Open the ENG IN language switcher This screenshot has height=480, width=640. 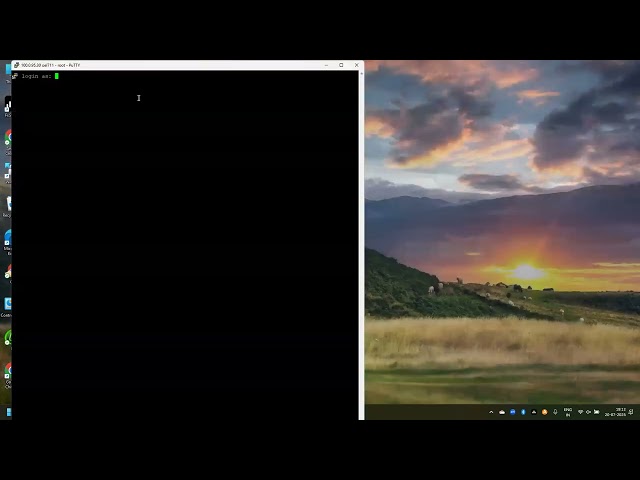point(567,412)
